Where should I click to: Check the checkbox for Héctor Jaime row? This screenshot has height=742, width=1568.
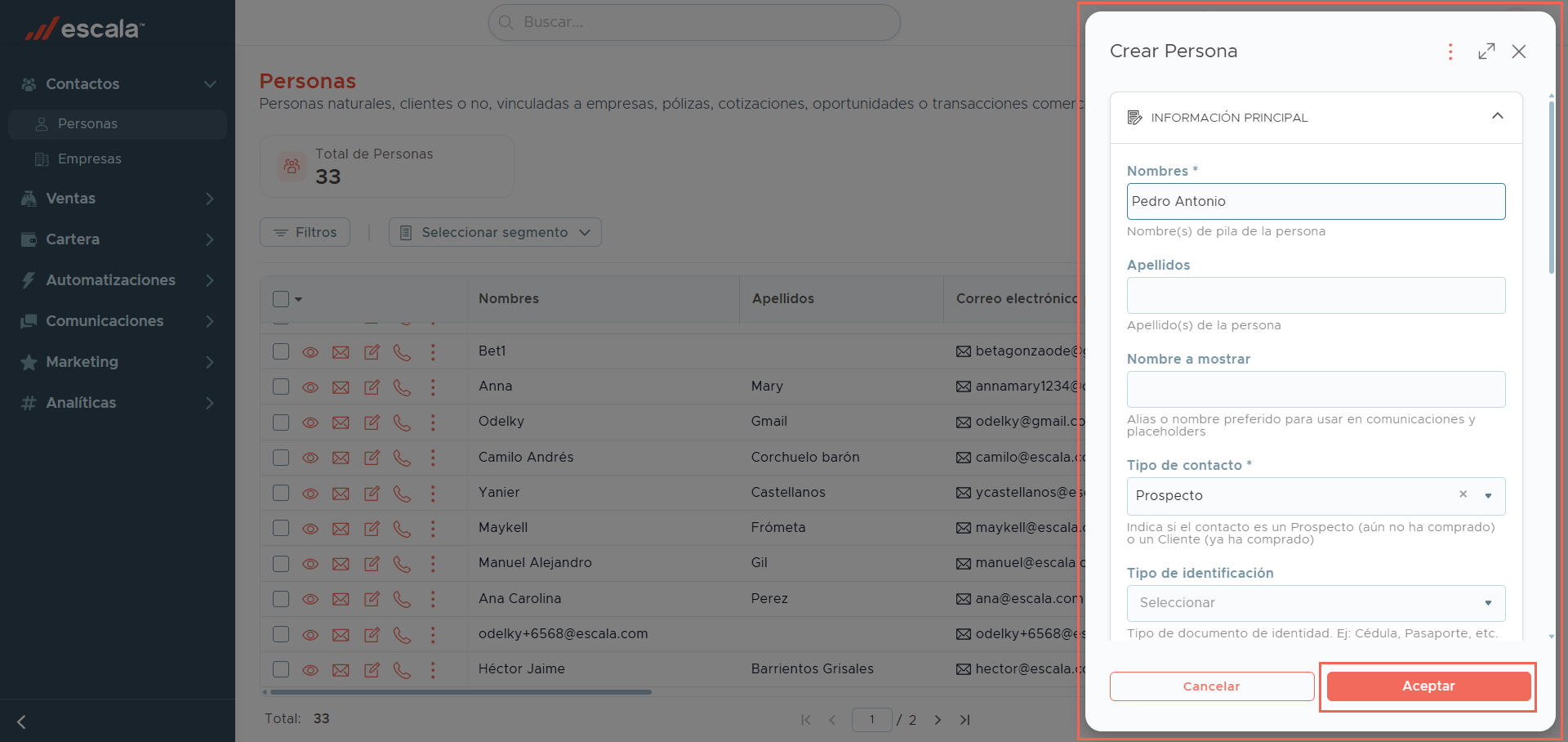[x=281, y=669]
